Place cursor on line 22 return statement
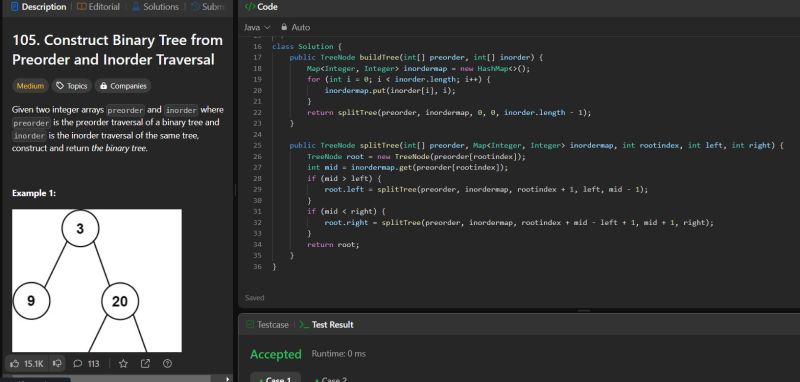 [449, 113]
